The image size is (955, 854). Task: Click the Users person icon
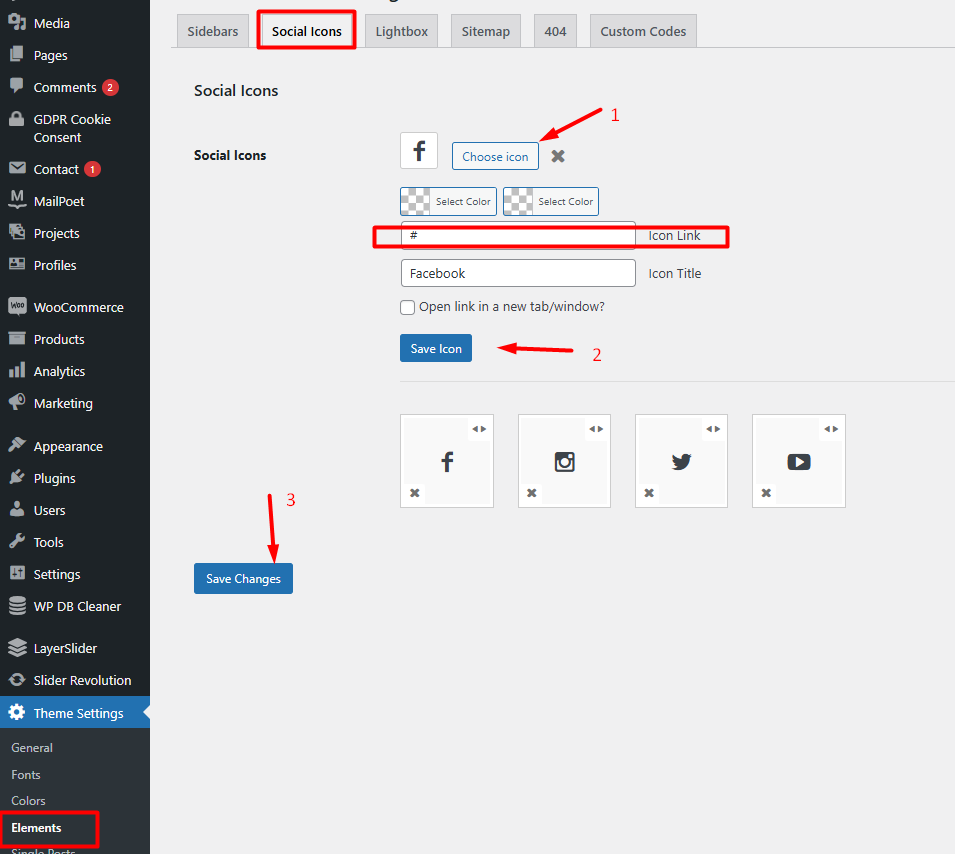17,509
